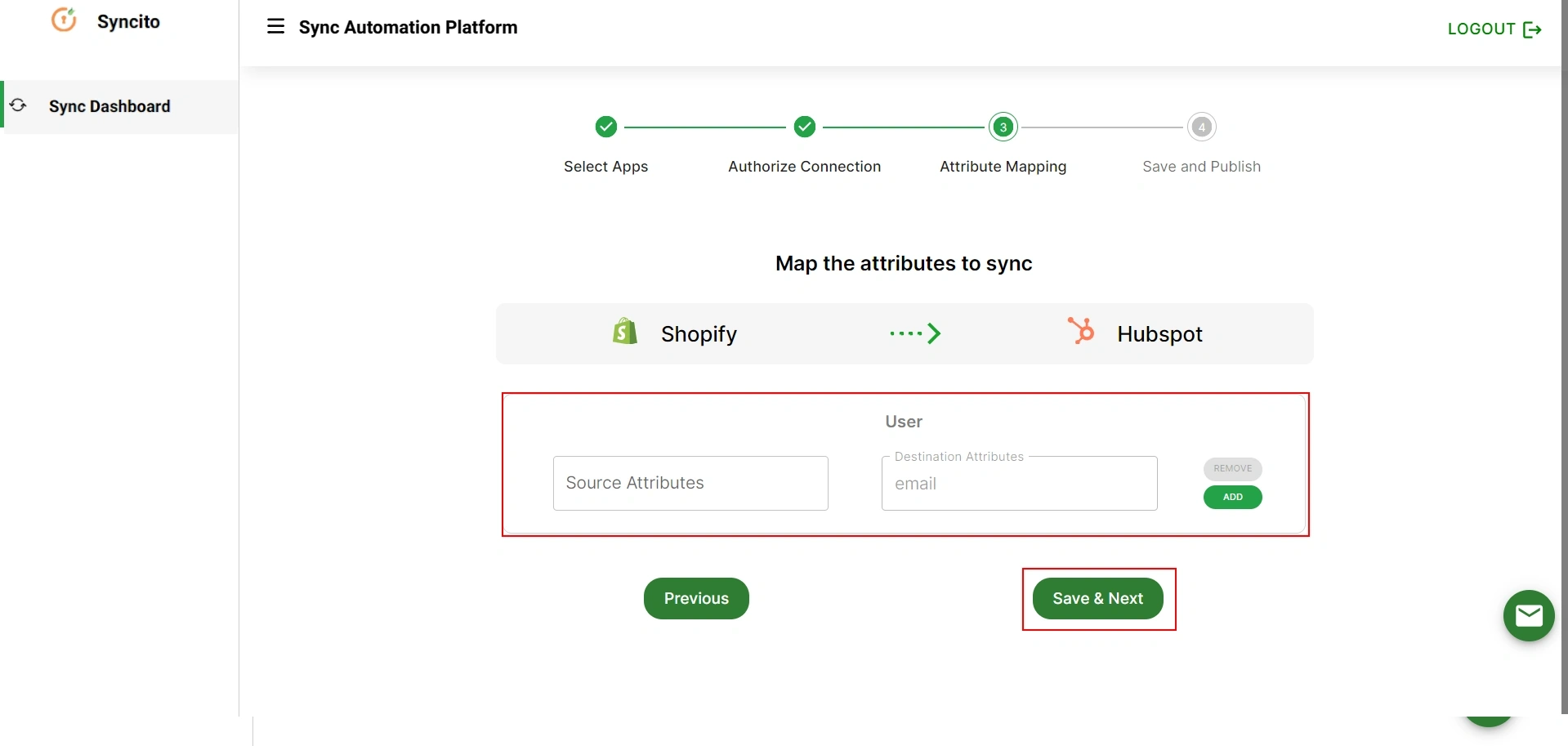This screenshot has height=746, width=1568.
Task: Select Sync Dashboard in the sidebar
Action: pos(109,106)
